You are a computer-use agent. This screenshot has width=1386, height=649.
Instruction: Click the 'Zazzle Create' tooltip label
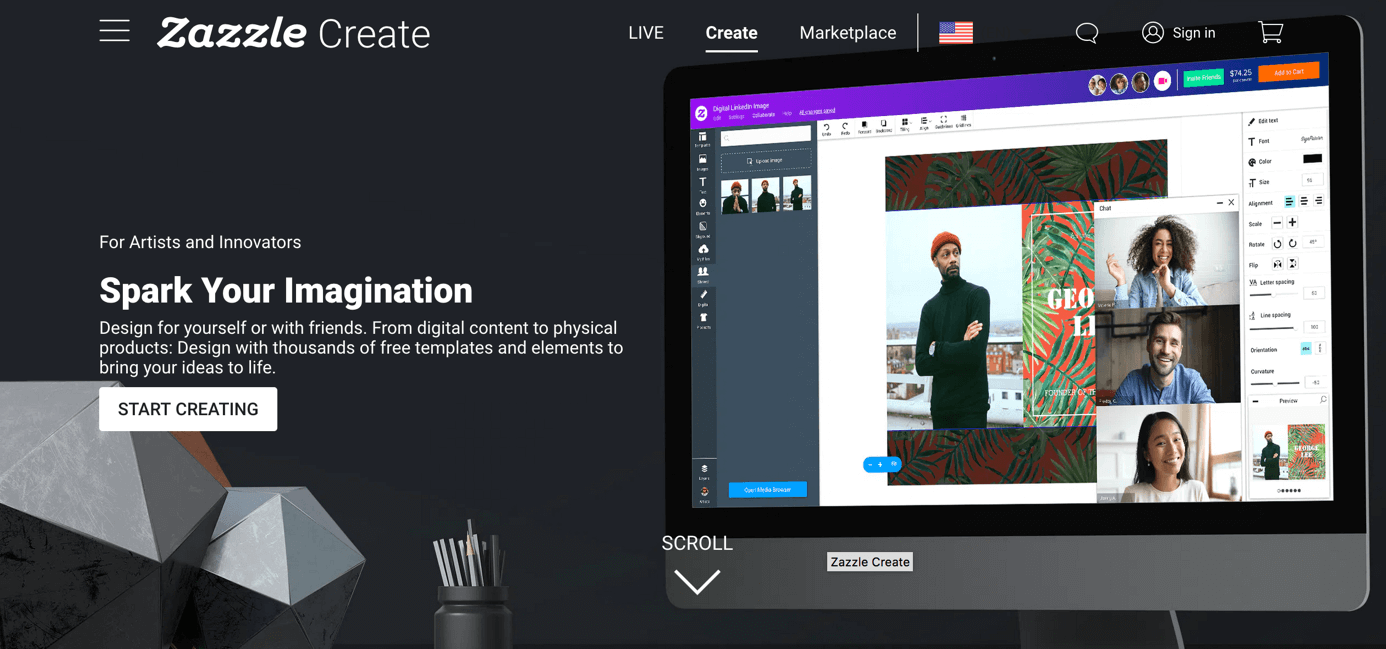tap(870, 562)
